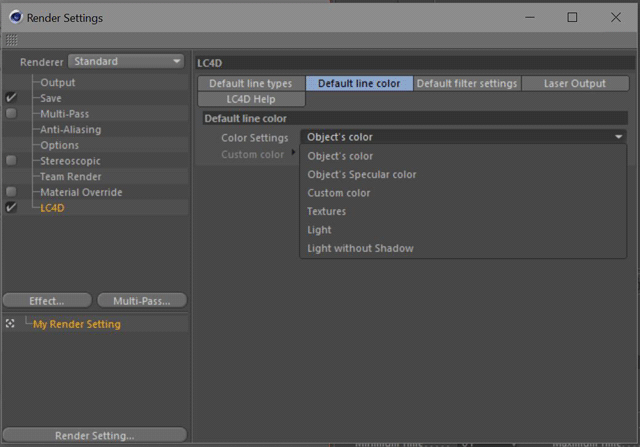Enable the Material Override checkbox
The width and height of the screenshot is (640, 447).
click(x=11, y=192)
